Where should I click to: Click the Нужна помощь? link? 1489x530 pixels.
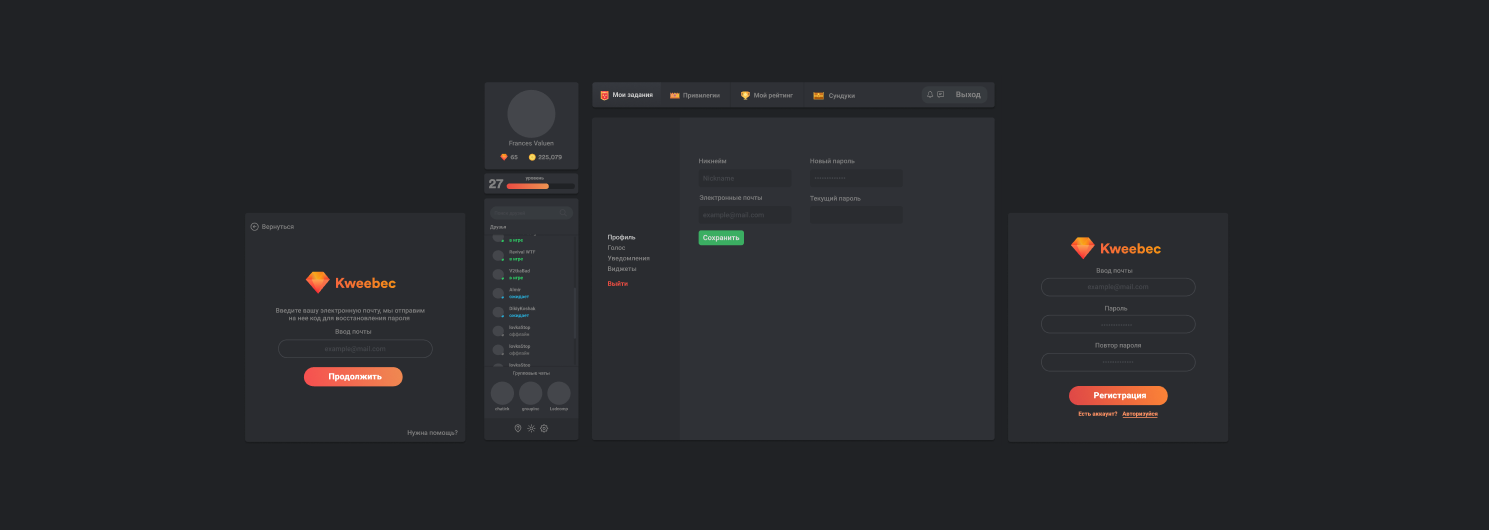coord(432,432)
